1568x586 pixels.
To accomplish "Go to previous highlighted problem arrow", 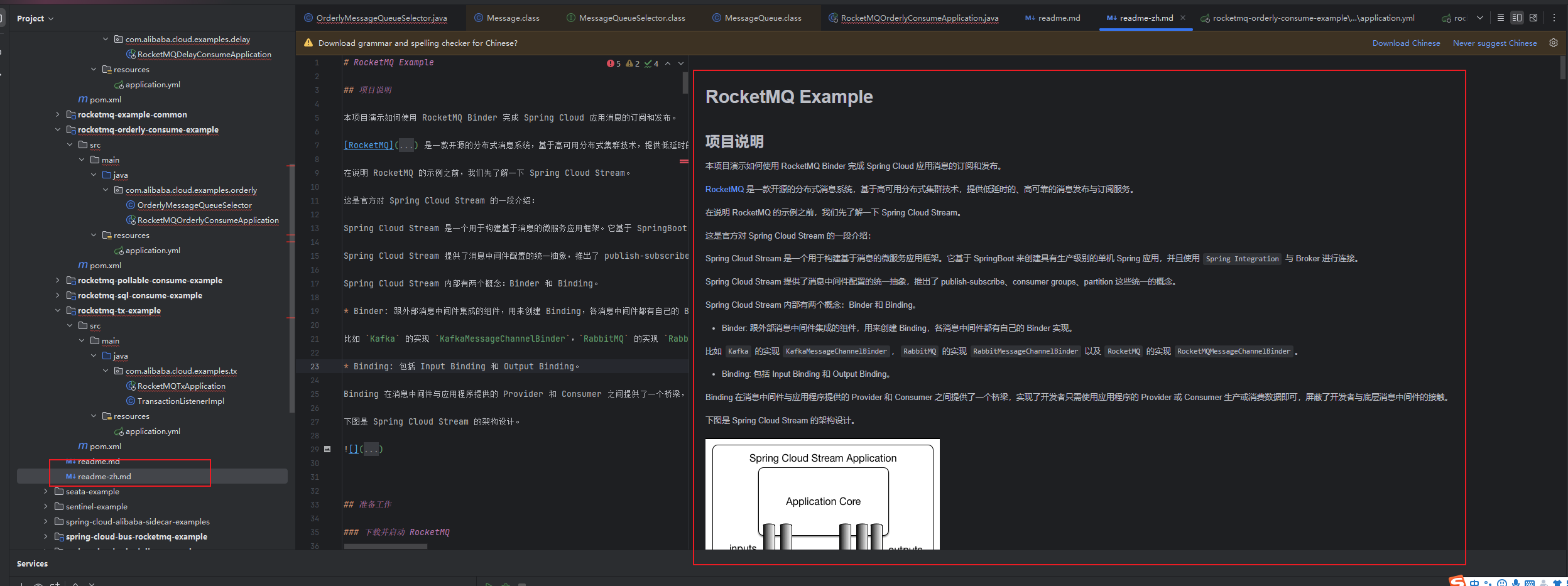I will (668, 63).
